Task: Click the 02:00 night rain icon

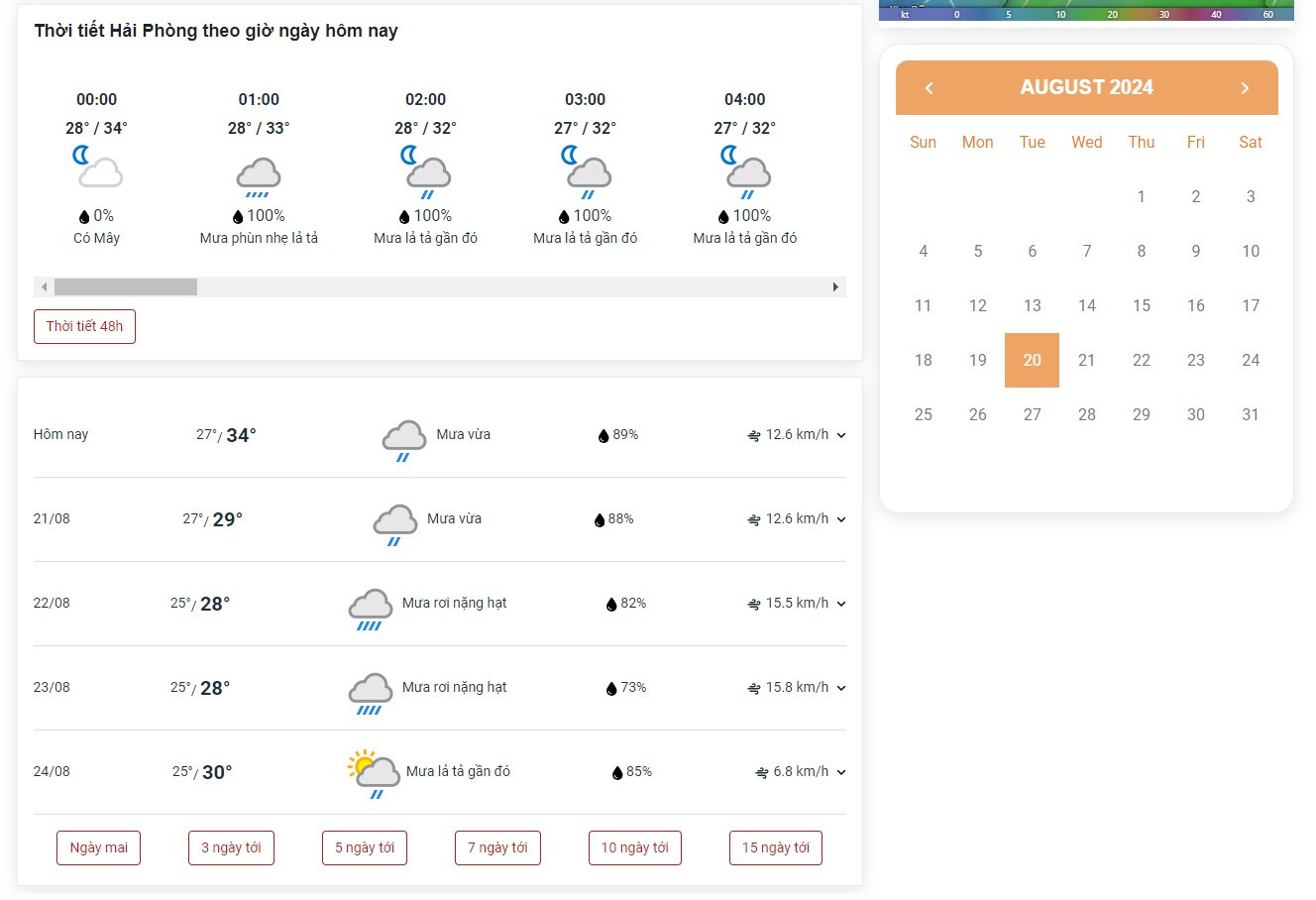Action: [x=426, y=171]
